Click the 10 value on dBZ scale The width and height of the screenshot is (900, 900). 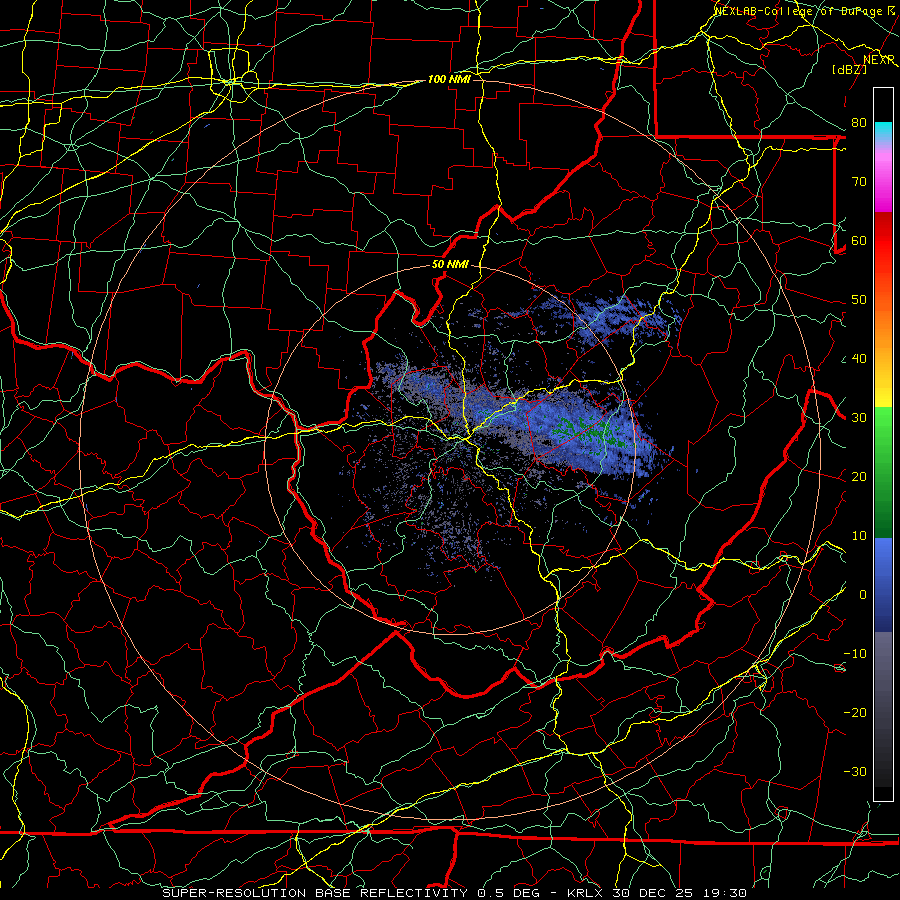tap(859, 536)
